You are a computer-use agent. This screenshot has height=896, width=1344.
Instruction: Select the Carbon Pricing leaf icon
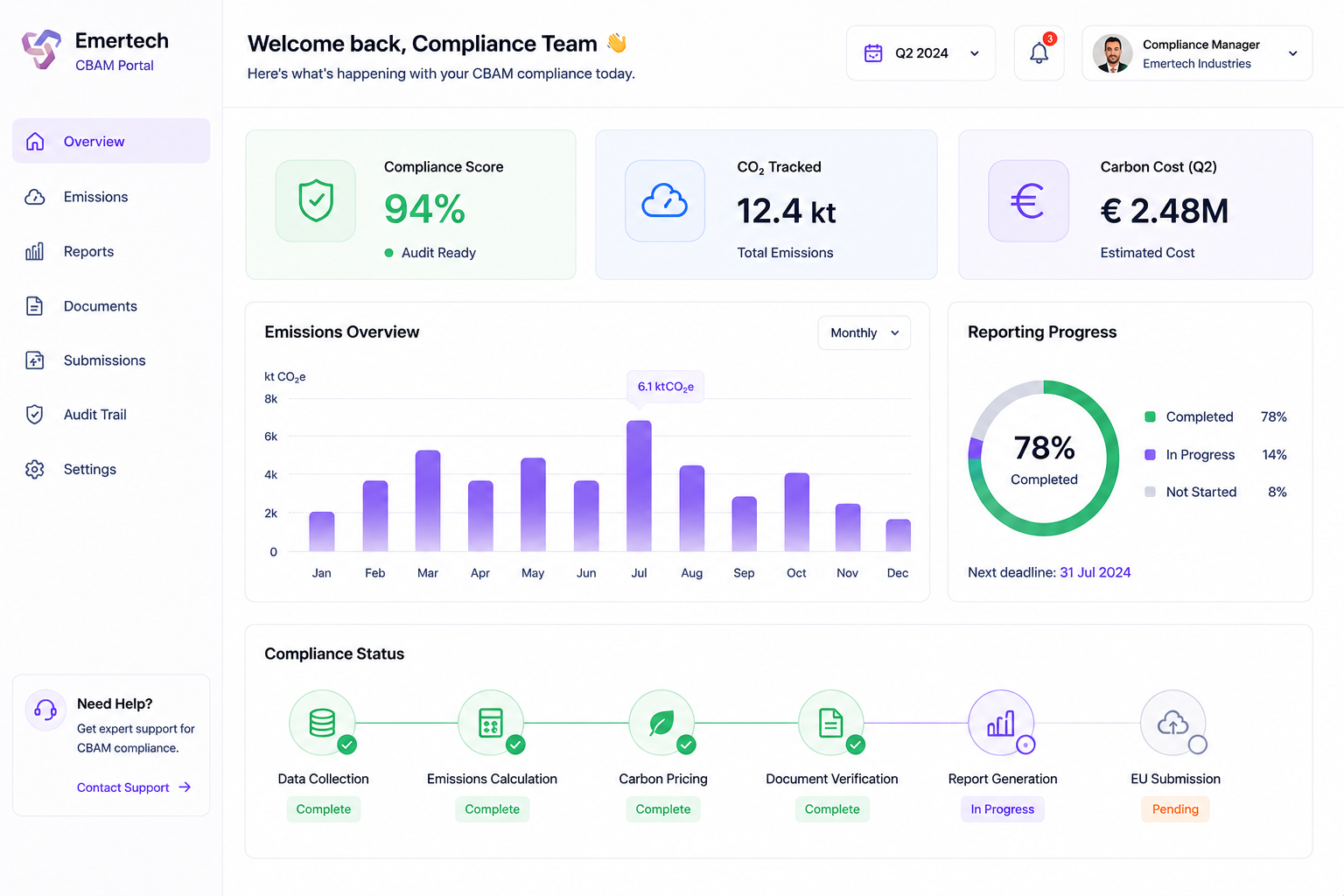[661, 723]
